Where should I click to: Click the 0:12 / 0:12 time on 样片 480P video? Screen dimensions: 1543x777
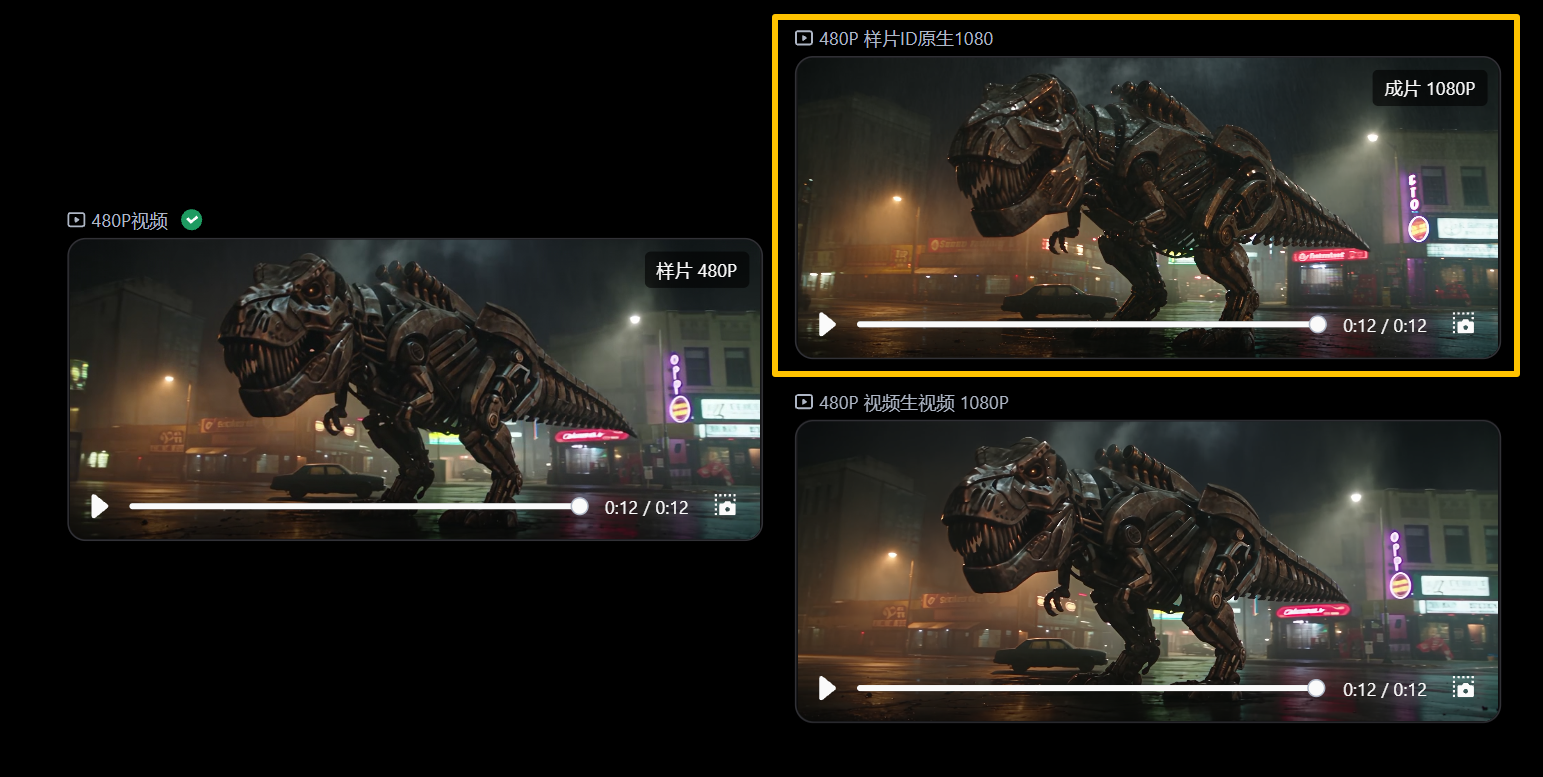[647, 508]
